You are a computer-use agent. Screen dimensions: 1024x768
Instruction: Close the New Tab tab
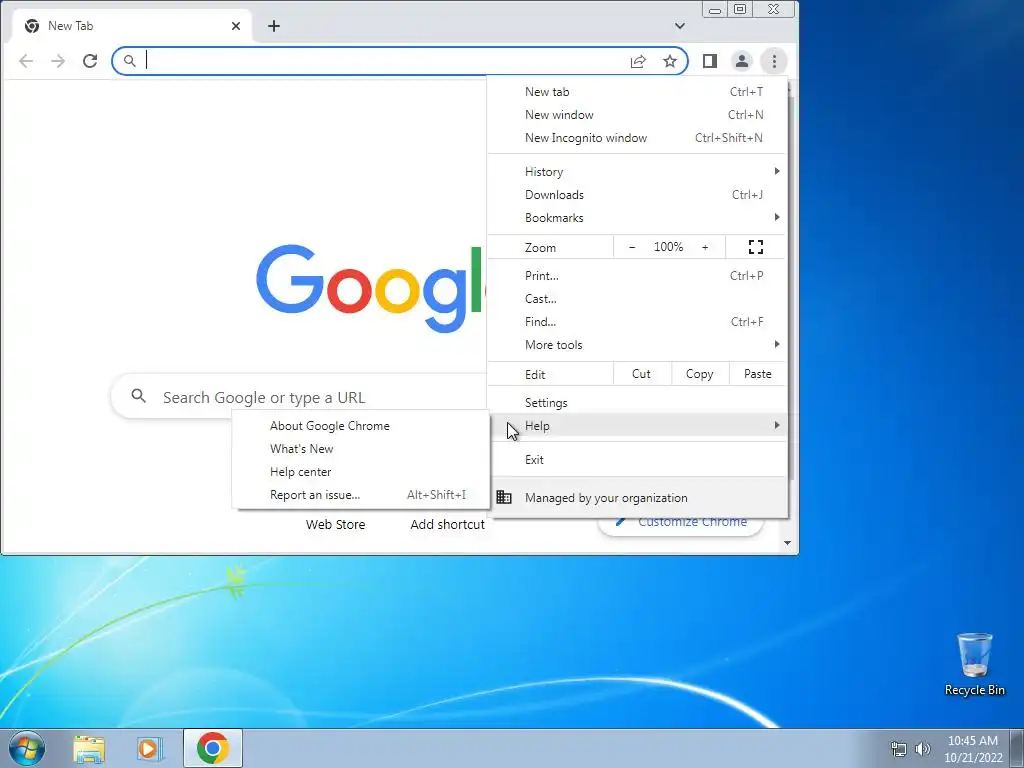236,26
